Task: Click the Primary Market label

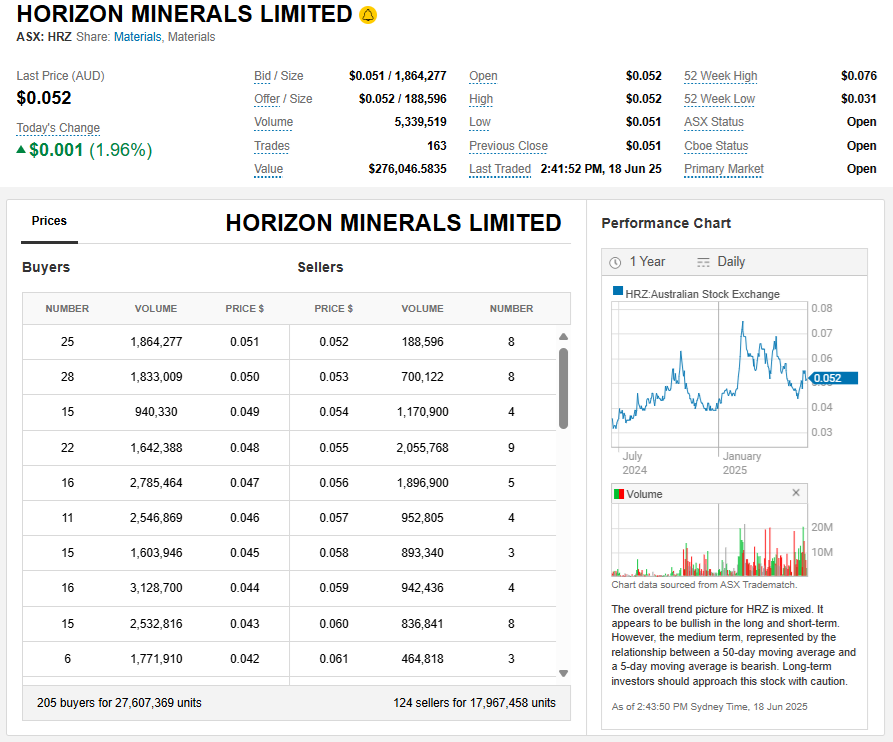Action: pyautogui.click(x=723, y=169)
